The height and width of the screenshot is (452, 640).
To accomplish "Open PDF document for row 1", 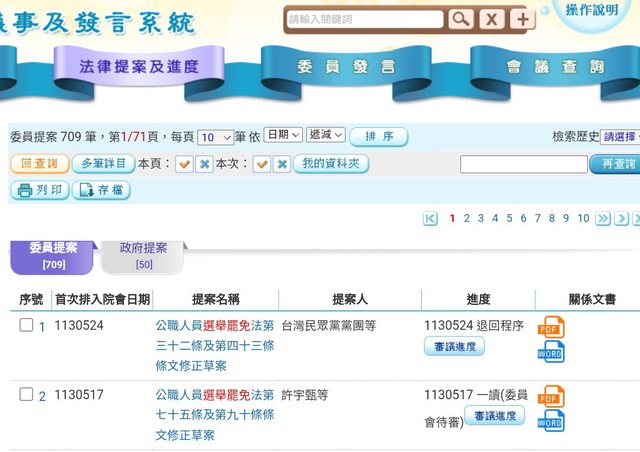I will coord(551,327).
